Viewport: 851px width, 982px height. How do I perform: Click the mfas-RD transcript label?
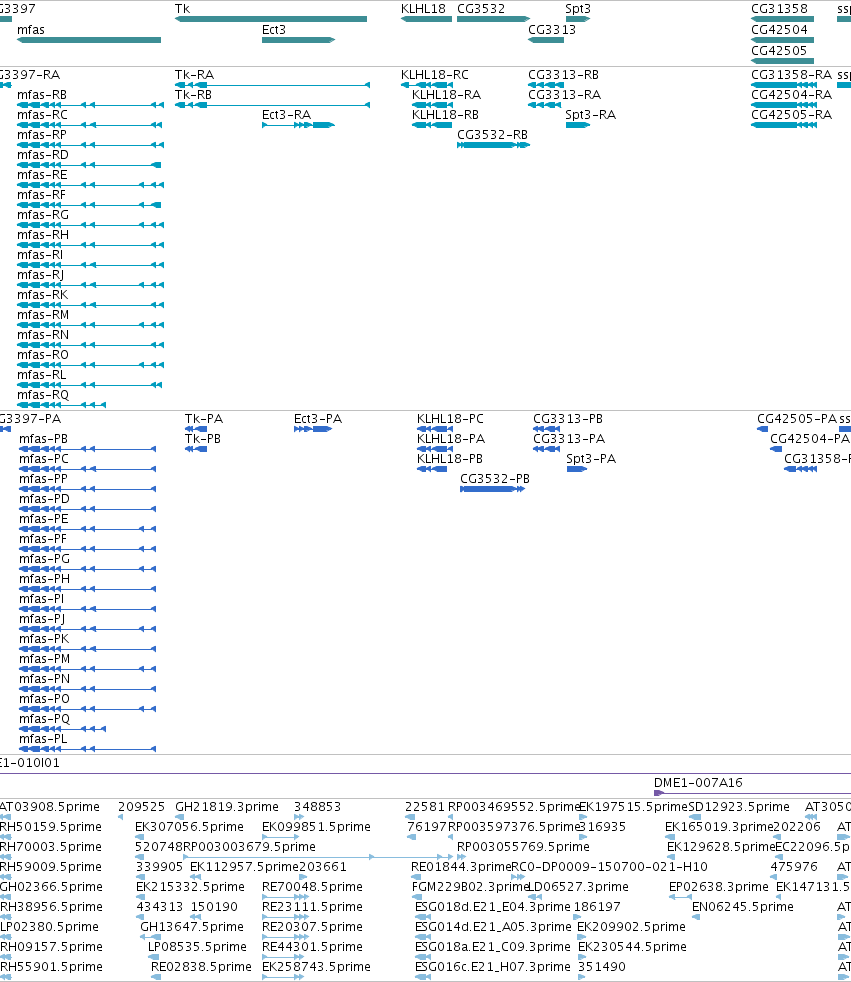coord(43,155)
